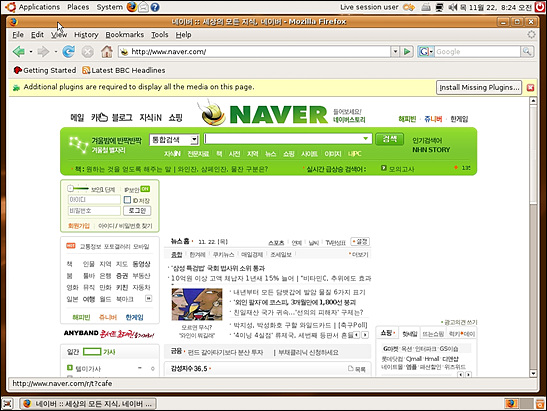Toggle the IP보안 ON switch
This screenshot has height=411, width=547.
145,189
